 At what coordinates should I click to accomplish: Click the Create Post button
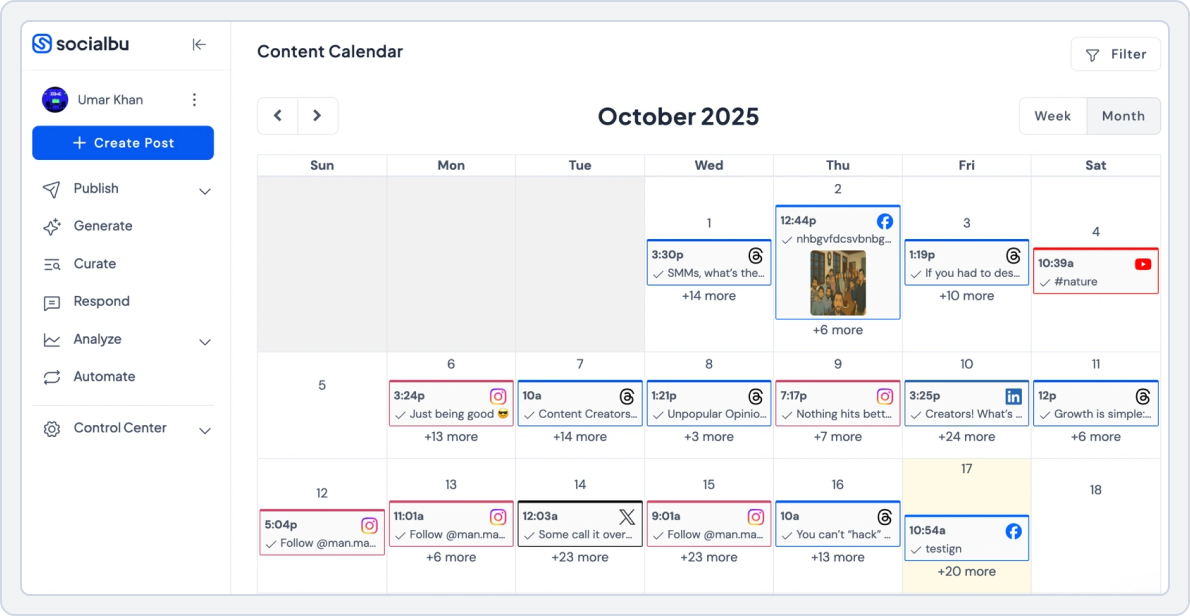click(122, 143)
